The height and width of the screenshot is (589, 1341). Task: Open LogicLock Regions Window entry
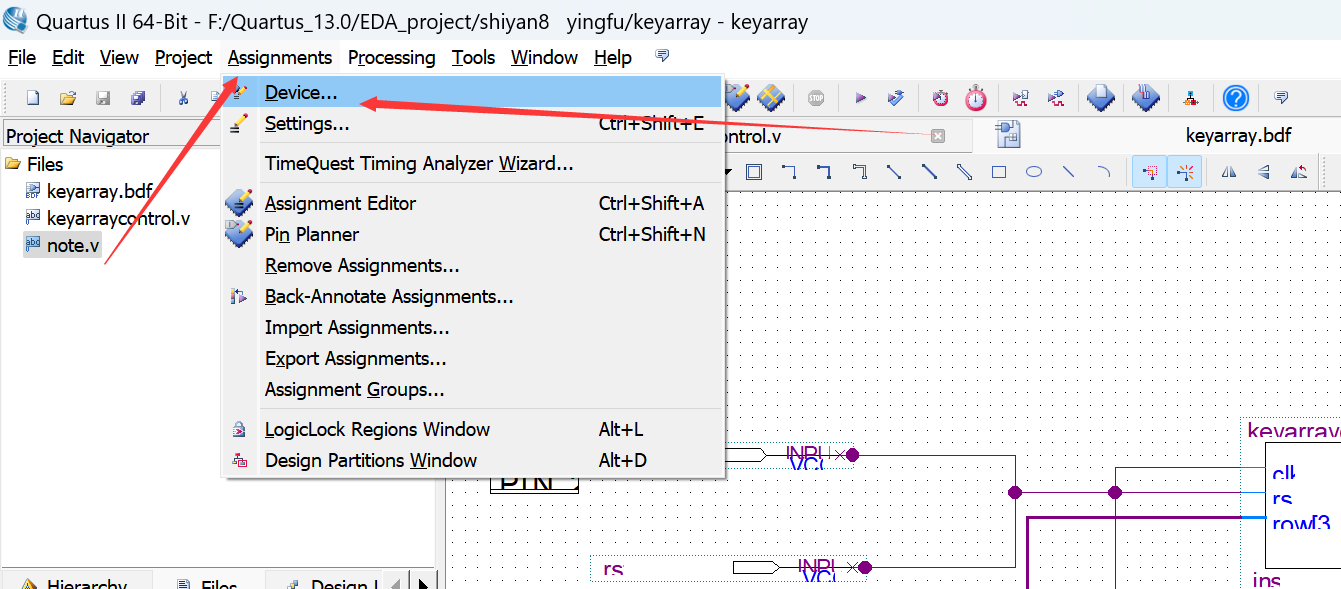point(473,429)
